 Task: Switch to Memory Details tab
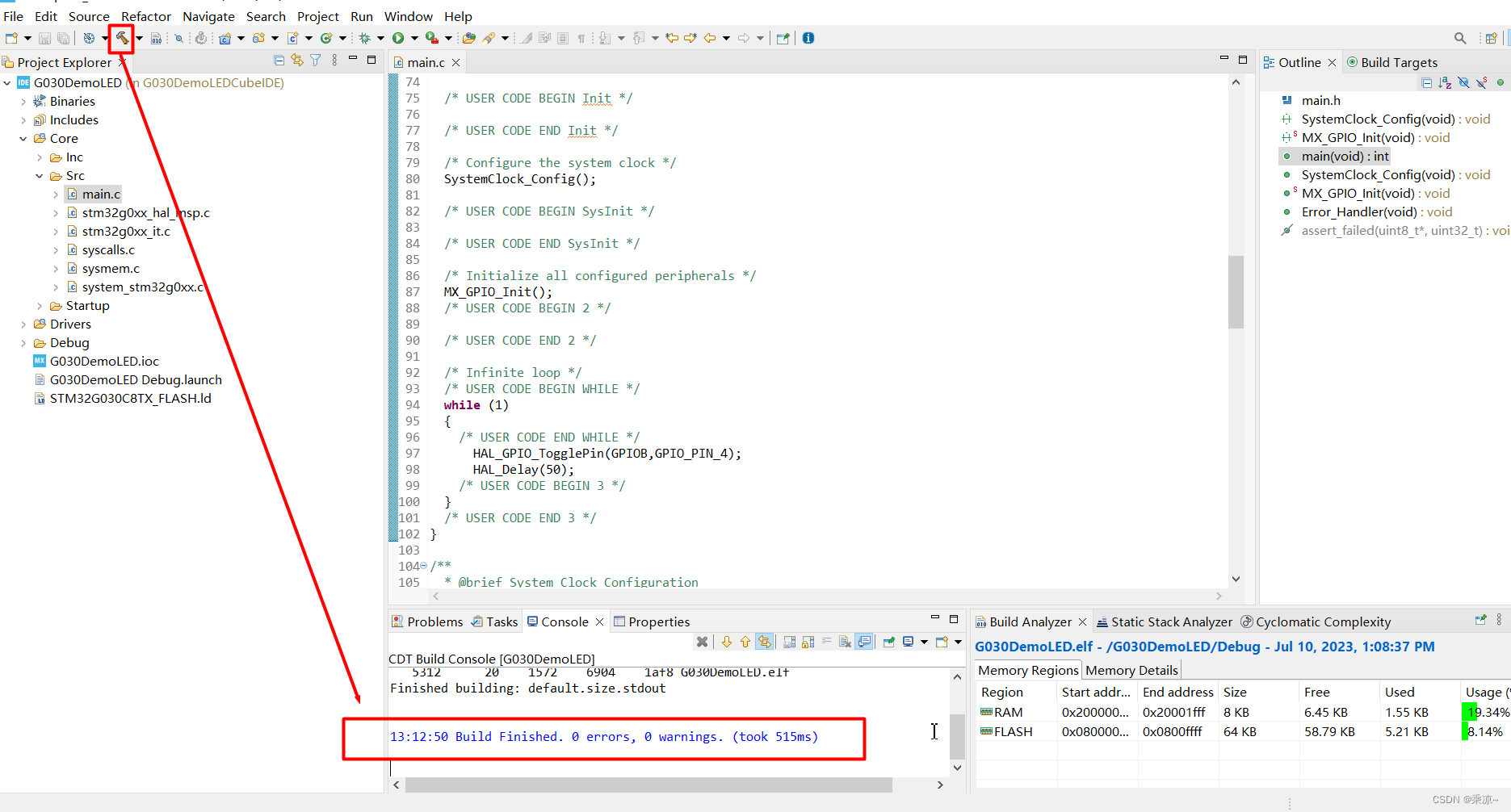[1131, 670]
